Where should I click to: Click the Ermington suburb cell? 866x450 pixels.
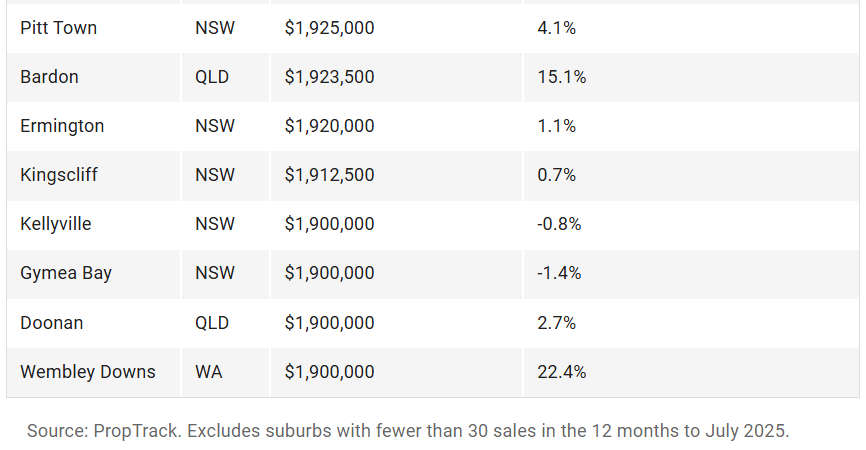62,126
